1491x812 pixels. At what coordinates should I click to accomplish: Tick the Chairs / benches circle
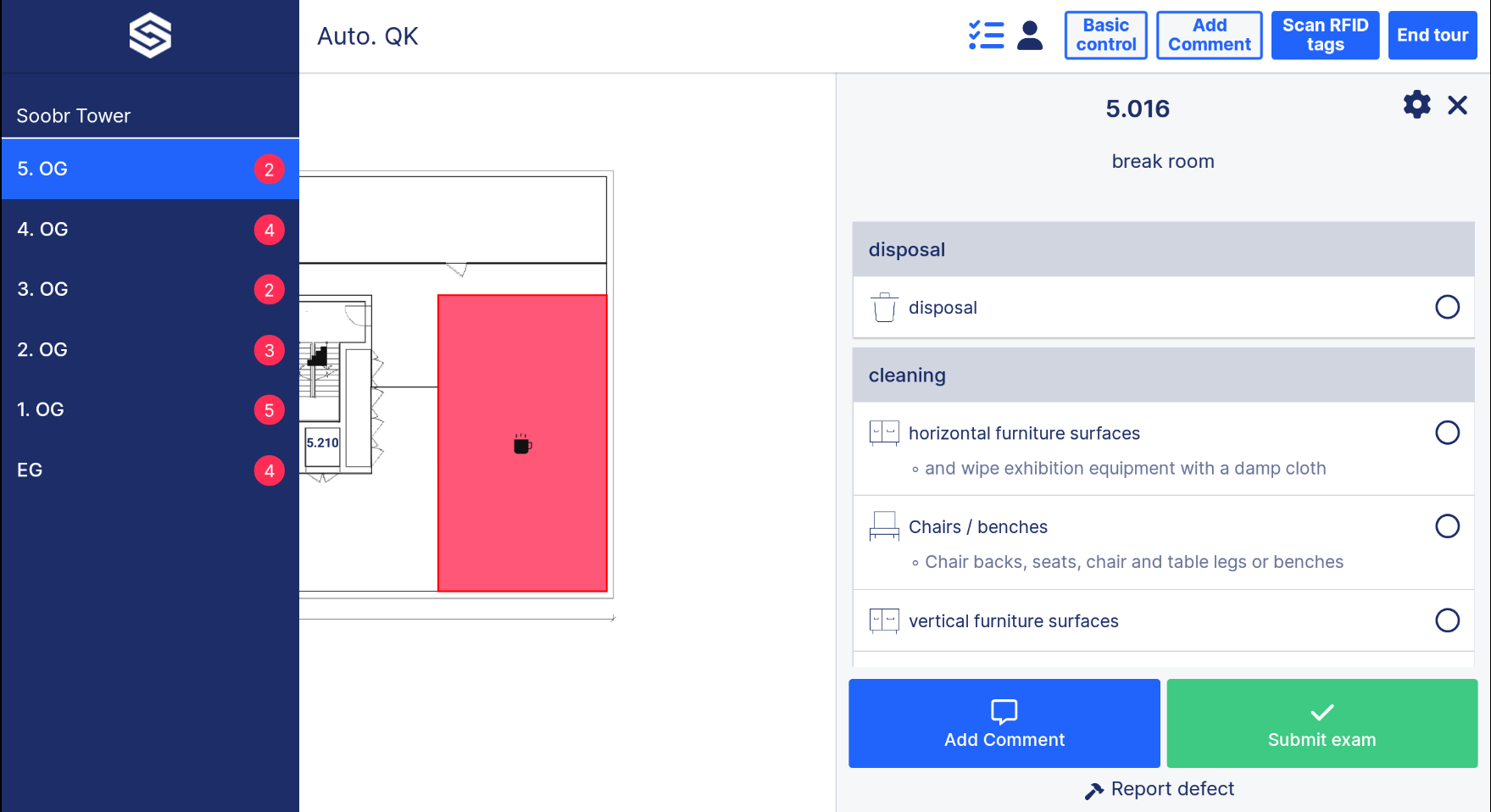point(1447,526)
